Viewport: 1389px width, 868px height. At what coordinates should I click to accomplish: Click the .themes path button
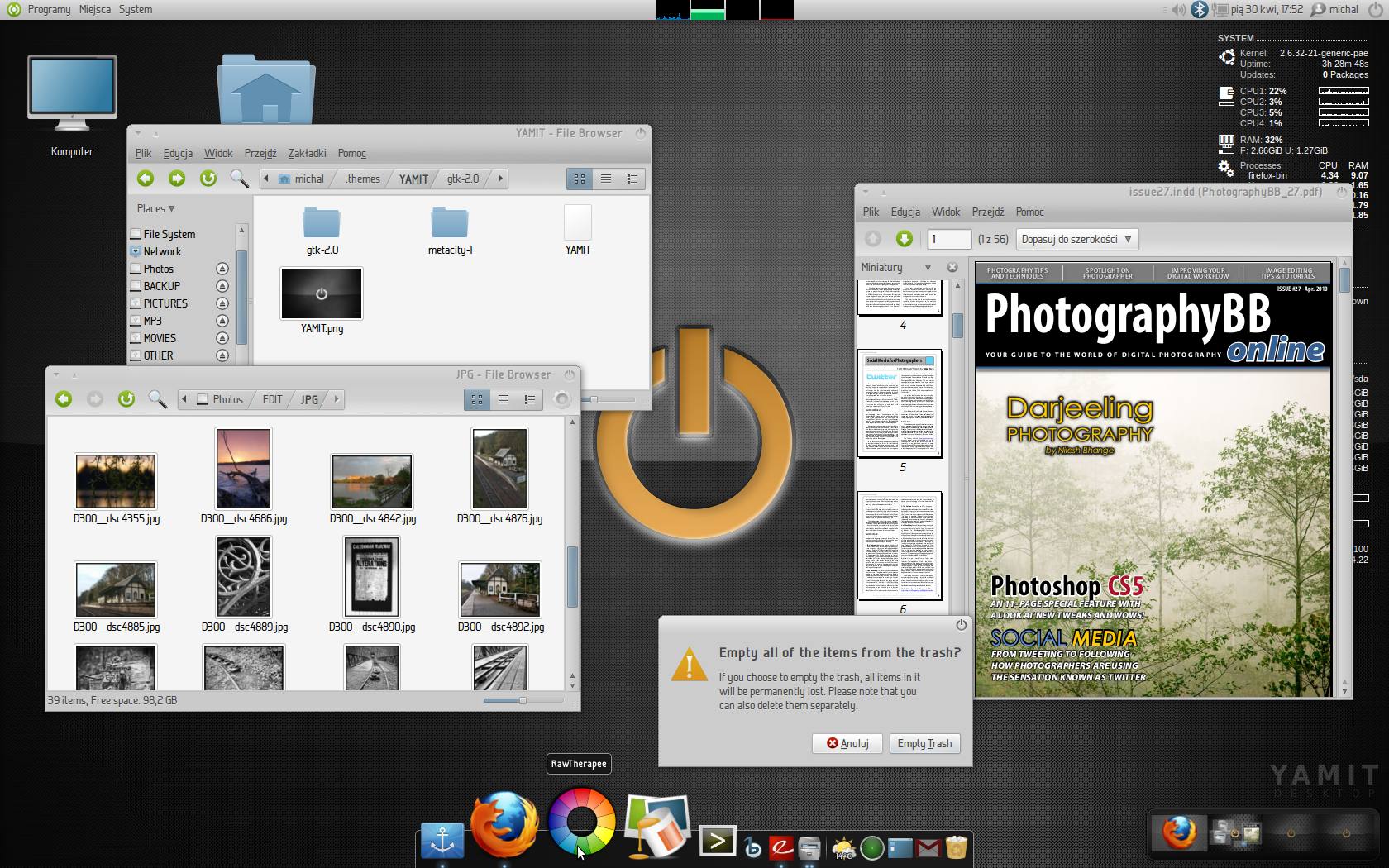pyautogui.click(x=363, y=179)
